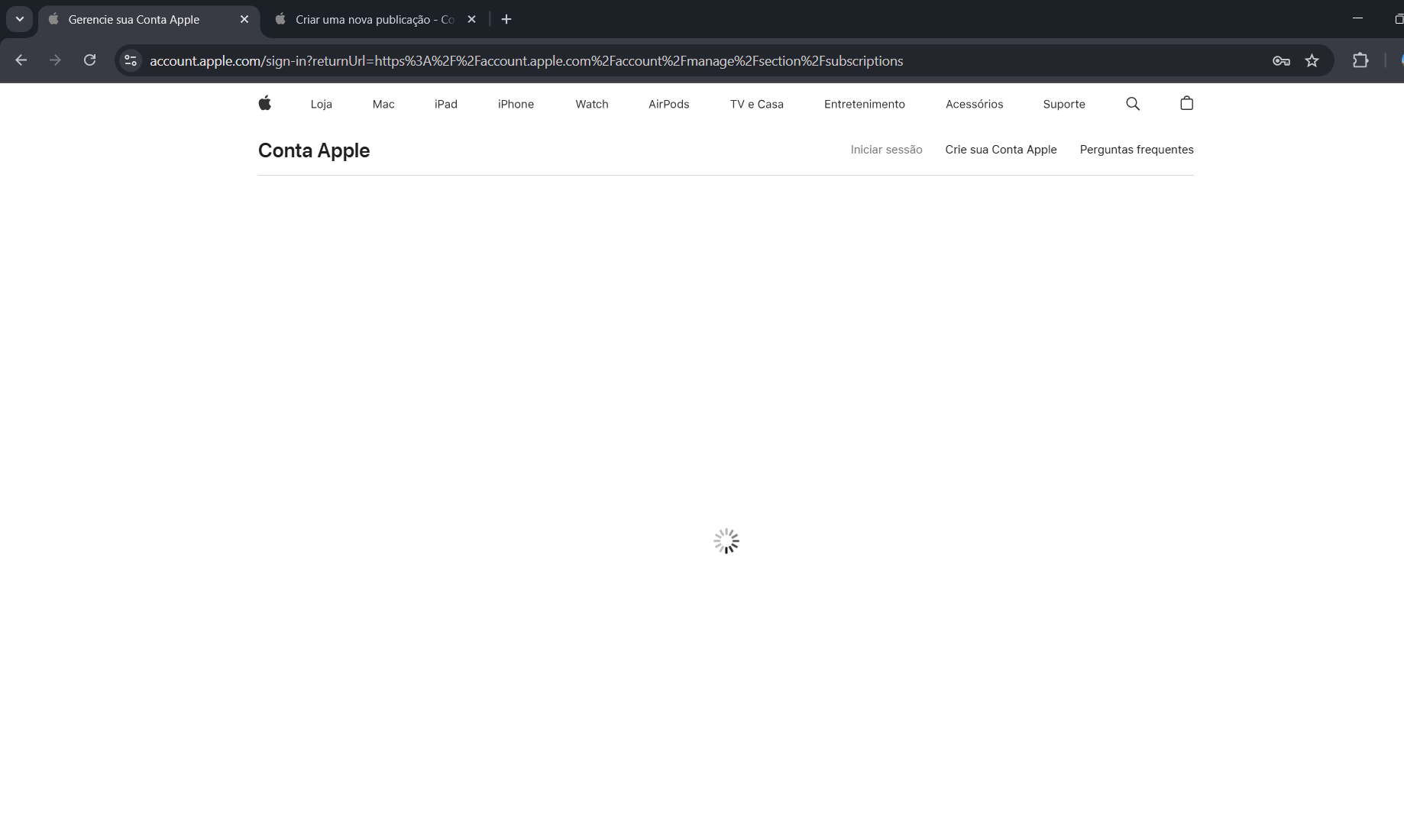Image resolution: width=1404 pixels, height=840 pixels.
Task: Click 'Iniciar sessão' link
Action: pos(886,150)
